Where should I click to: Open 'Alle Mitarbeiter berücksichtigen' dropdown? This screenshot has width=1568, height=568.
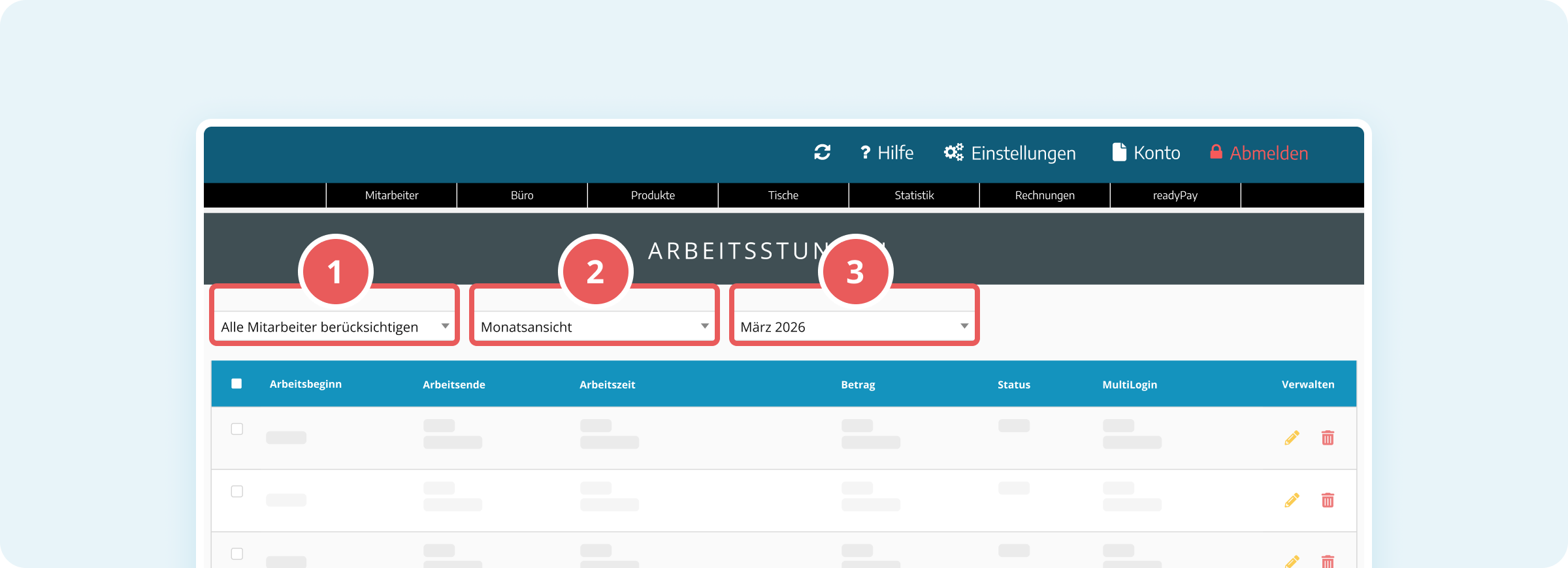[x=335, y=326]
